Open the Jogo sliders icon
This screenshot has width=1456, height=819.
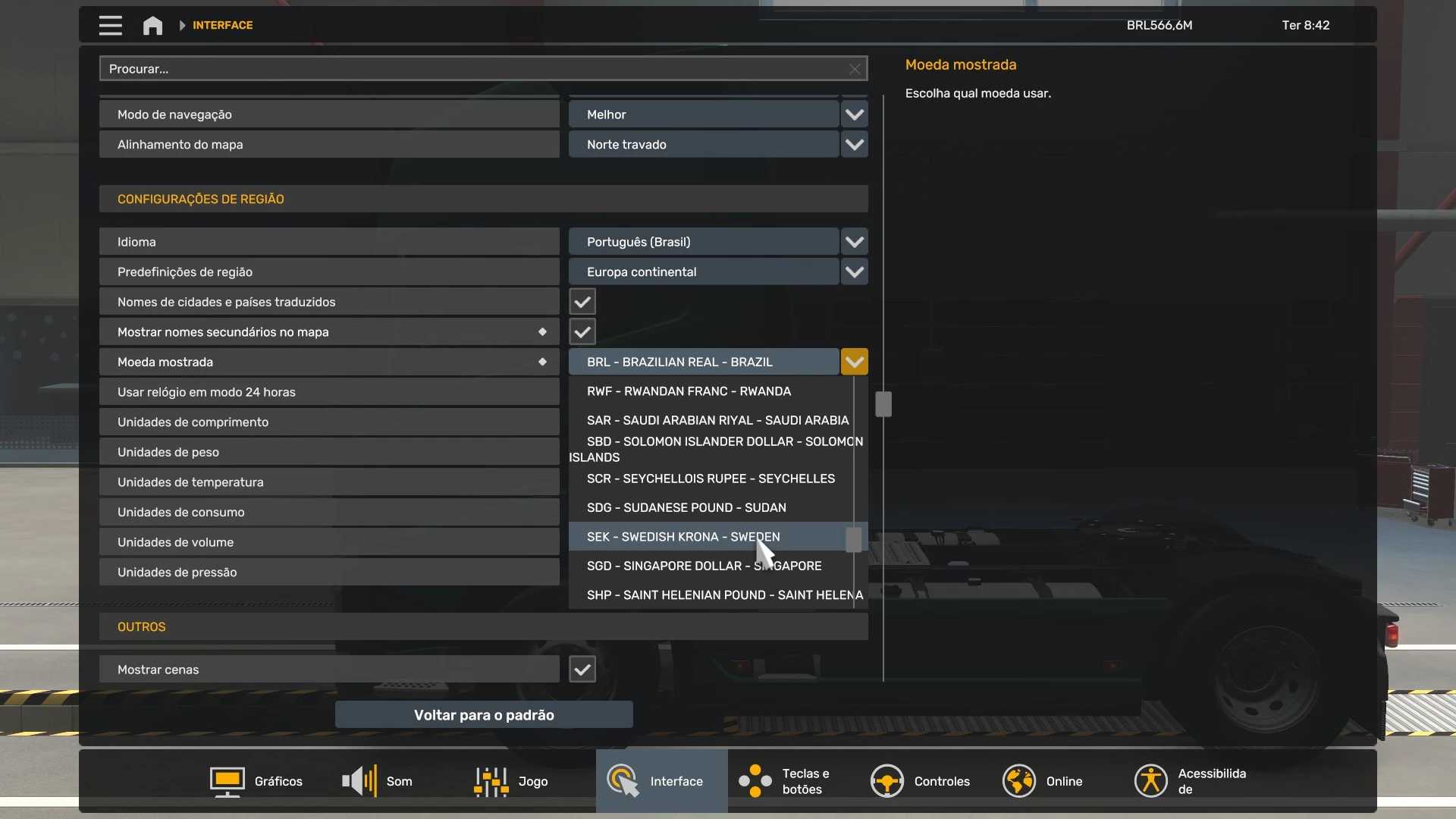click(491, 781)
